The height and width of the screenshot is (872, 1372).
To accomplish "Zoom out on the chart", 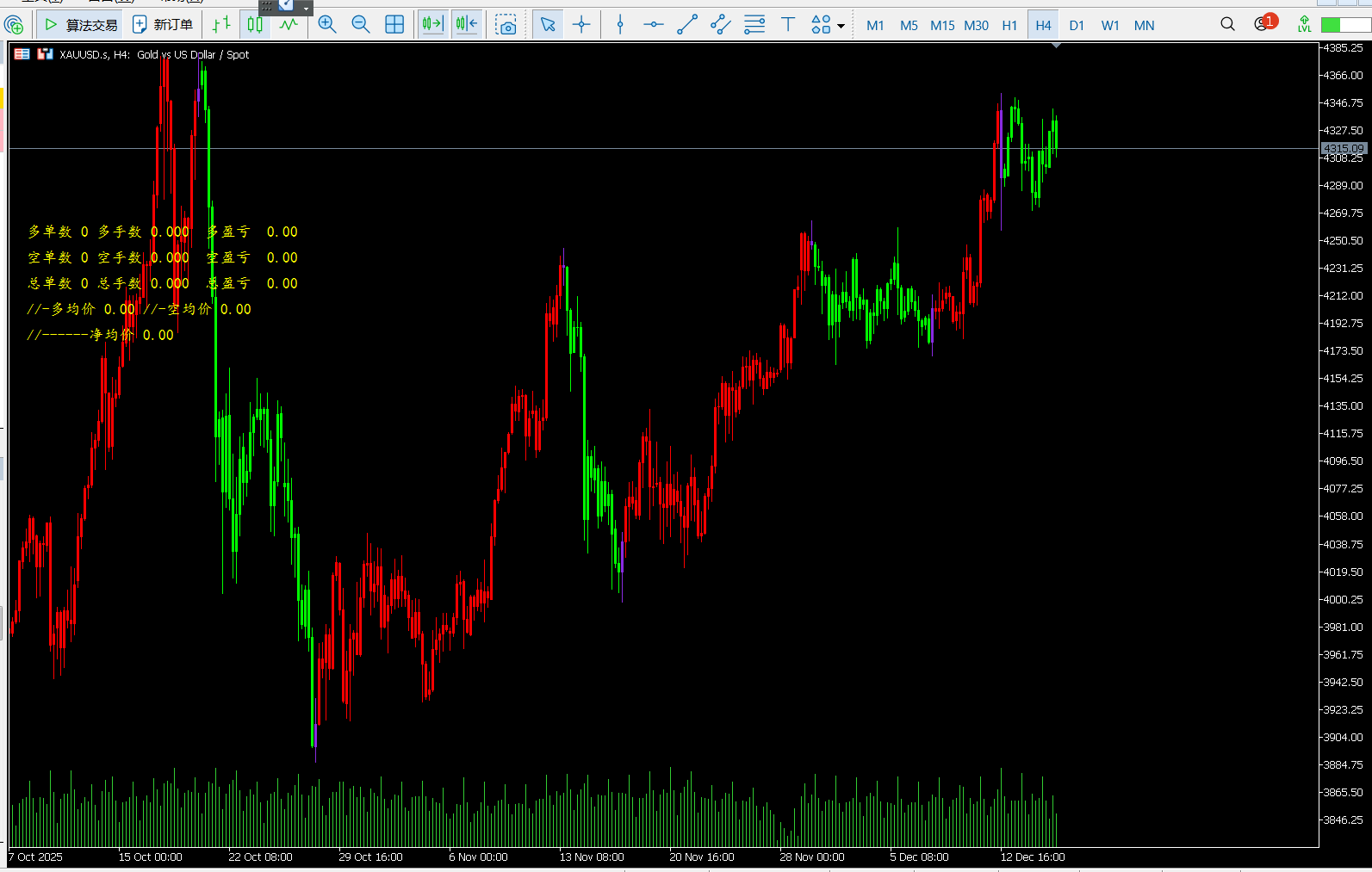I will pyautogui.click(x=361, y=25).
